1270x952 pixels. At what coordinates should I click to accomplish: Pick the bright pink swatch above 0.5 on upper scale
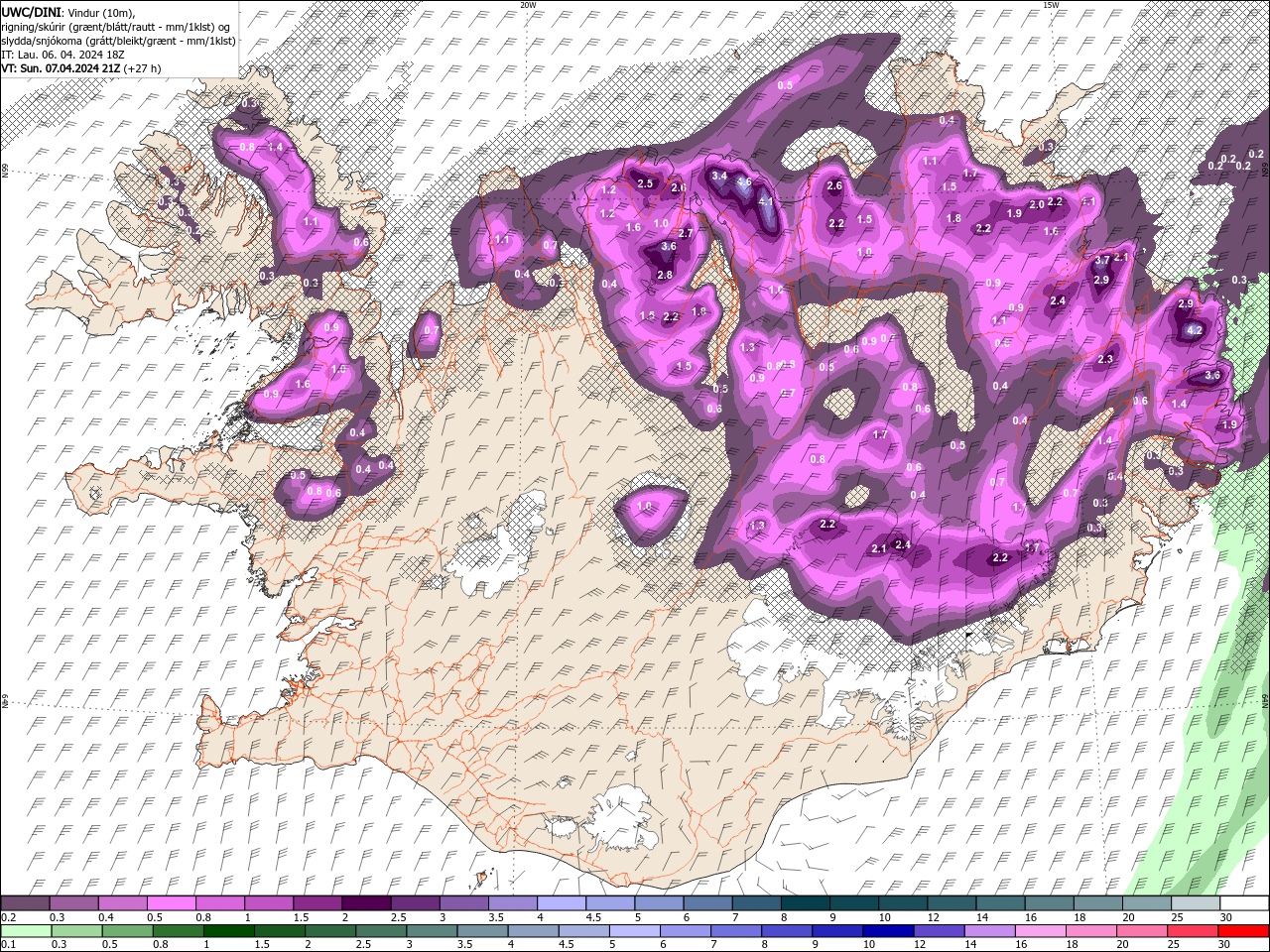click(x=172, y=903)
